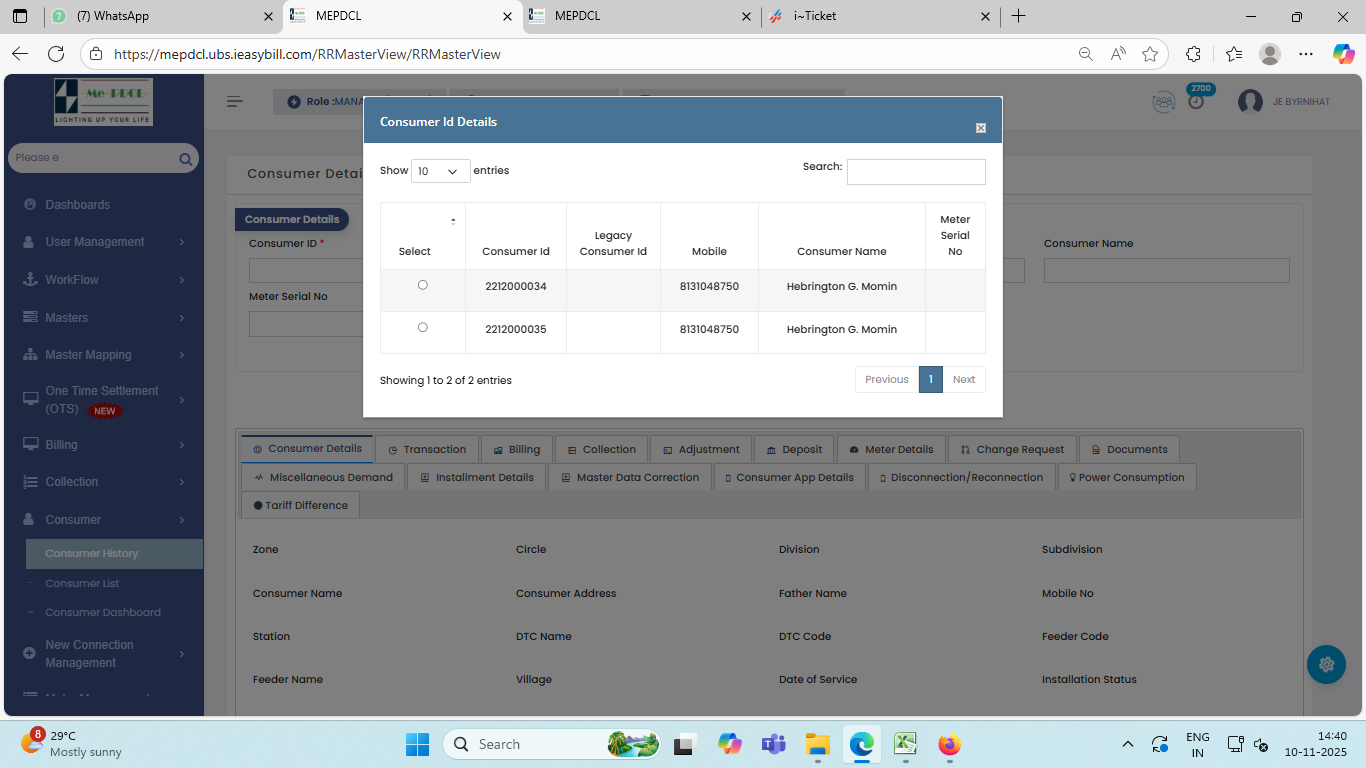Open the floating settings gear button
The width and height of the screenshot is (1366, 768).
click(1326, 664)
